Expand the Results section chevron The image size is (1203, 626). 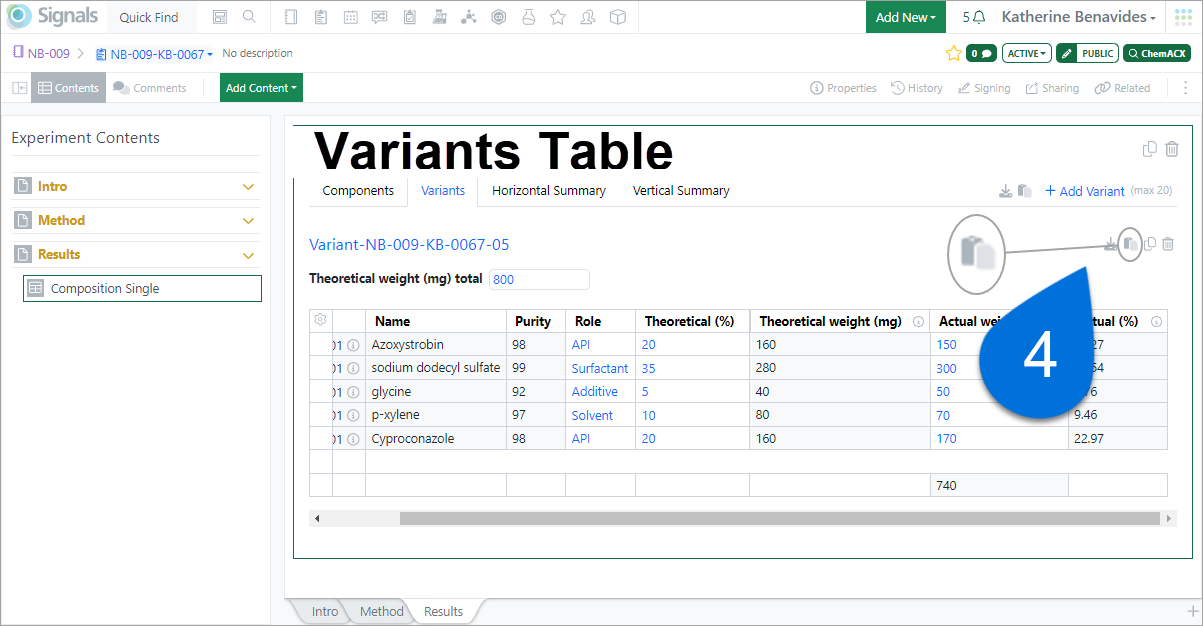coord(248,254)
